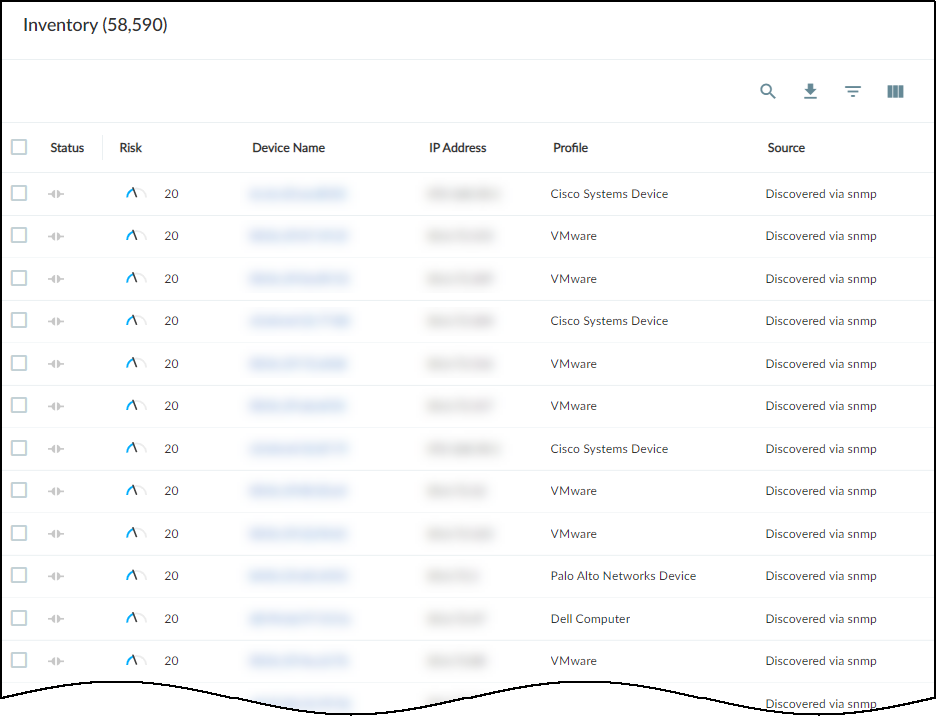Toggle the select-all checkbox in header

tap(19, 147)
